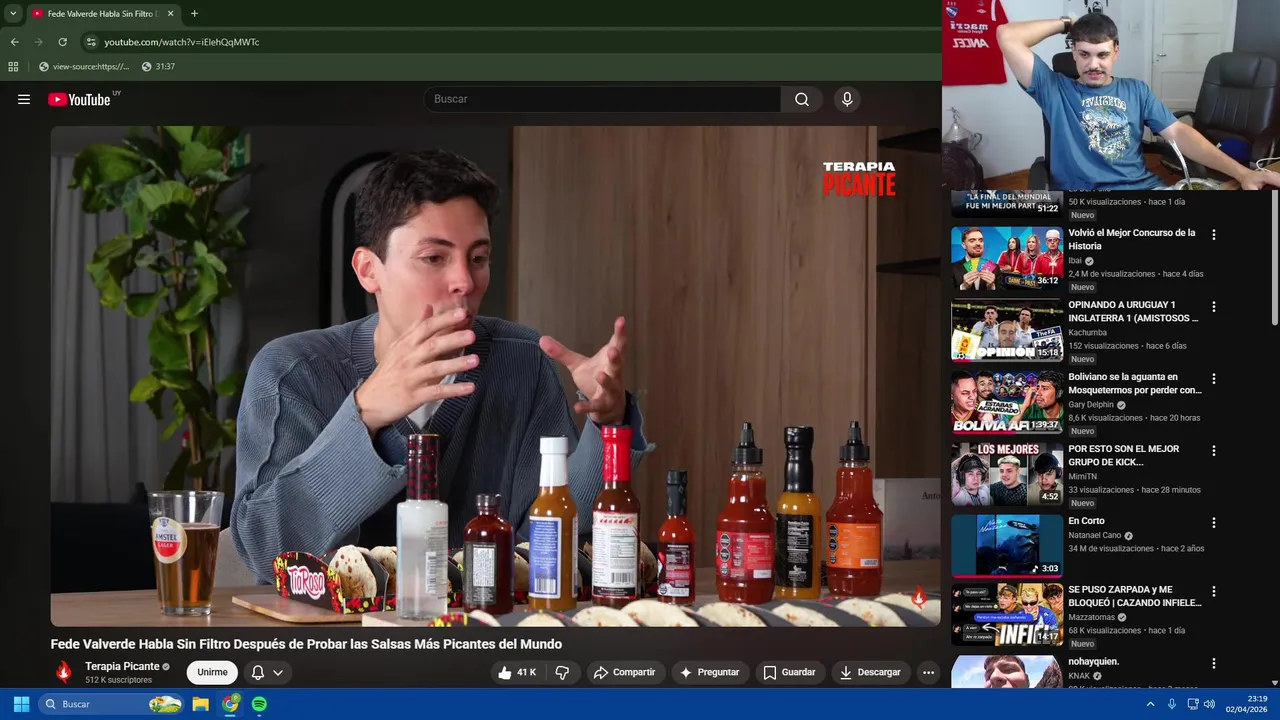This screenshot has height=720, width=1280.
Task: Open the Terapia Picante channel name link
Action: click(122, 666)
